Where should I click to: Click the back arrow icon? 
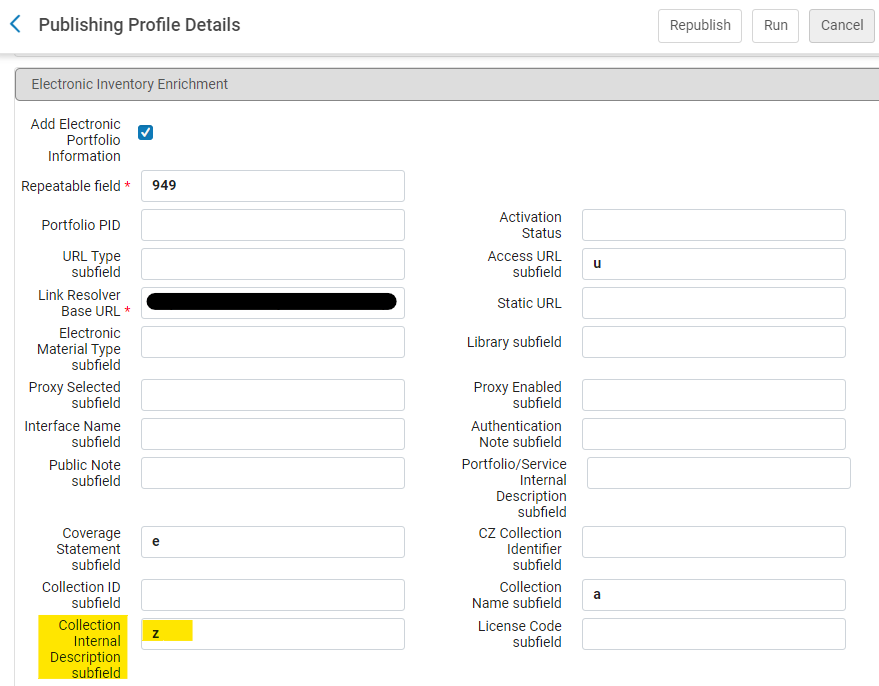point(15,24)
